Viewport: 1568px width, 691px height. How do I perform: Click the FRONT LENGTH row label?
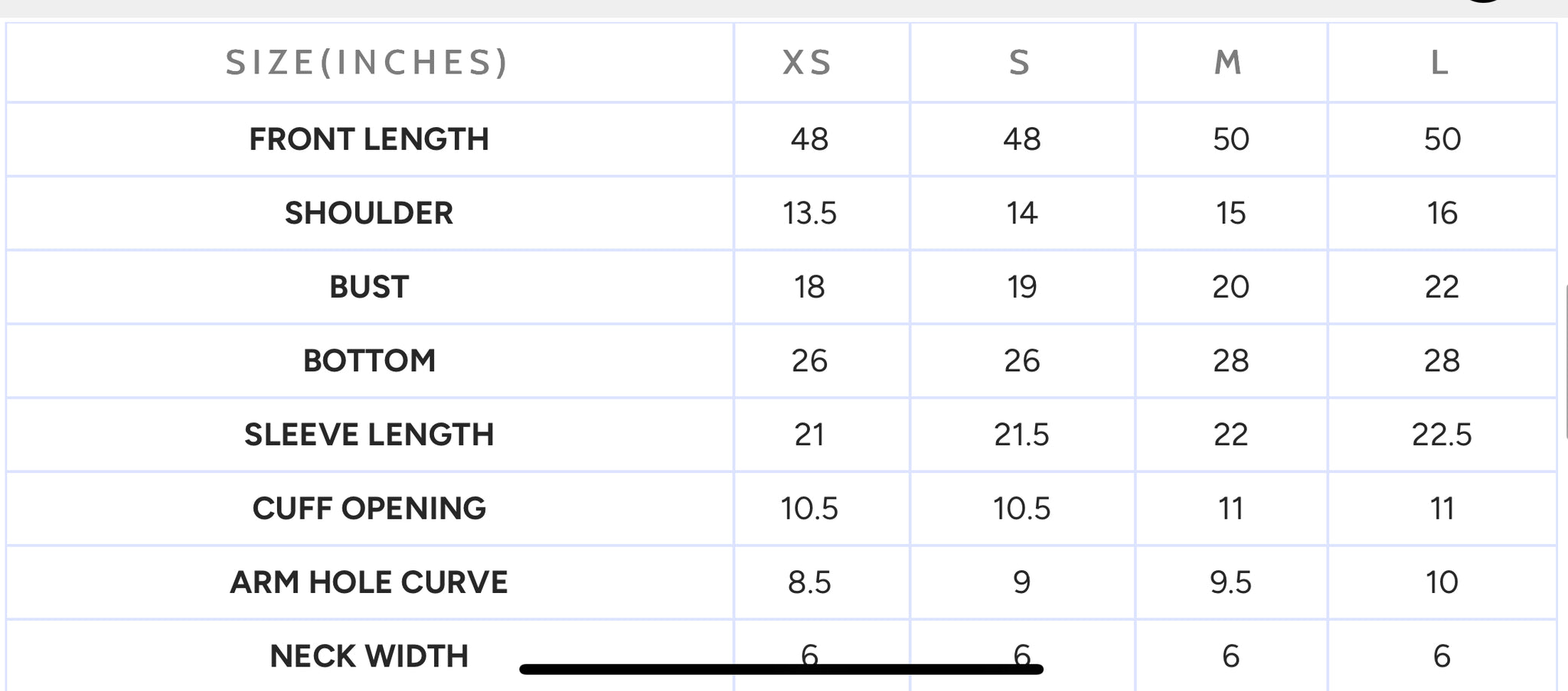click(369, 139)
